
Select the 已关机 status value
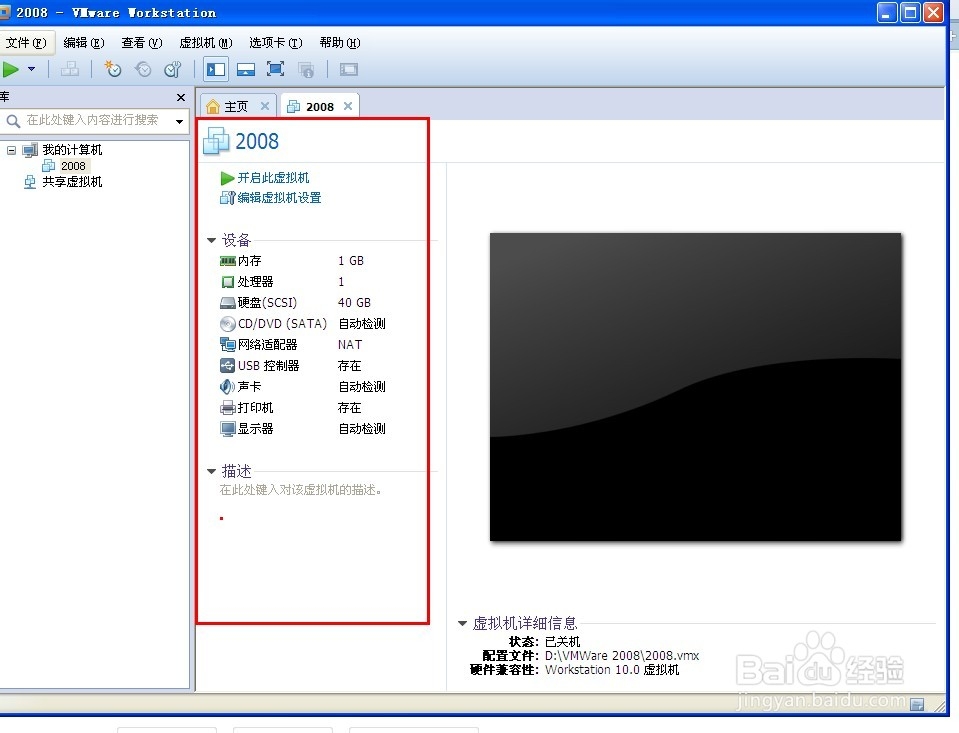click(x=562, y=642)
